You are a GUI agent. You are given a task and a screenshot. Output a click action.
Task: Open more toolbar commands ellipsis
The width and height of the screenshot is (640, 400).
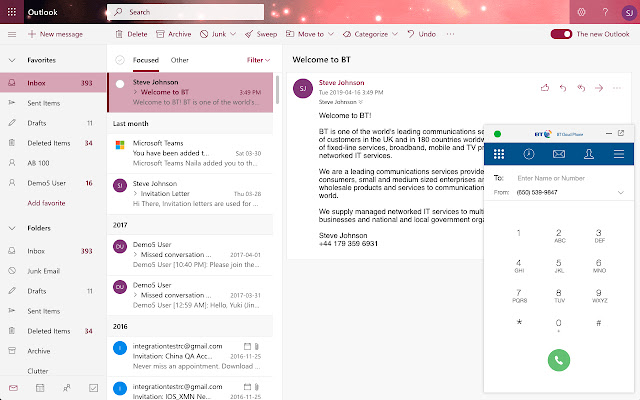point(450,34)
